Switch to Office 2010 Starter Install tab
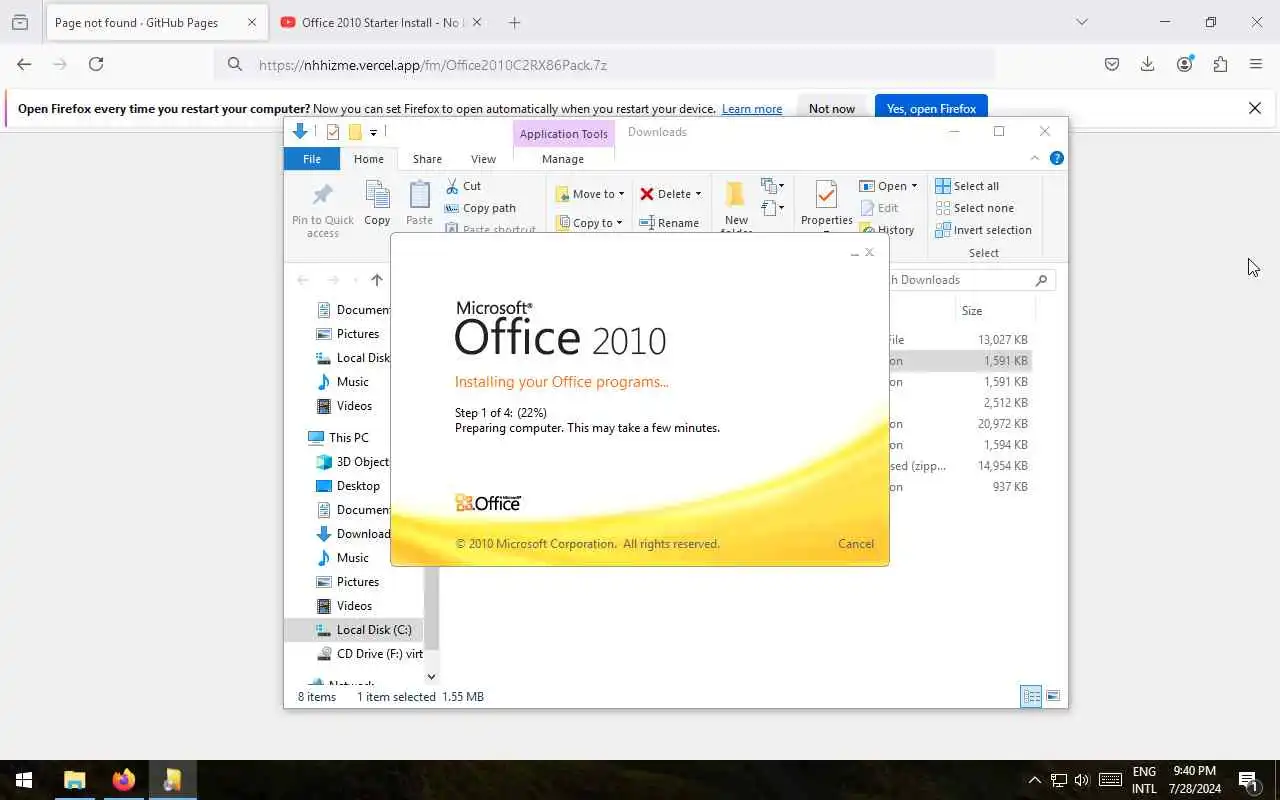This screenshot has height=800, width=1280. 381,23
